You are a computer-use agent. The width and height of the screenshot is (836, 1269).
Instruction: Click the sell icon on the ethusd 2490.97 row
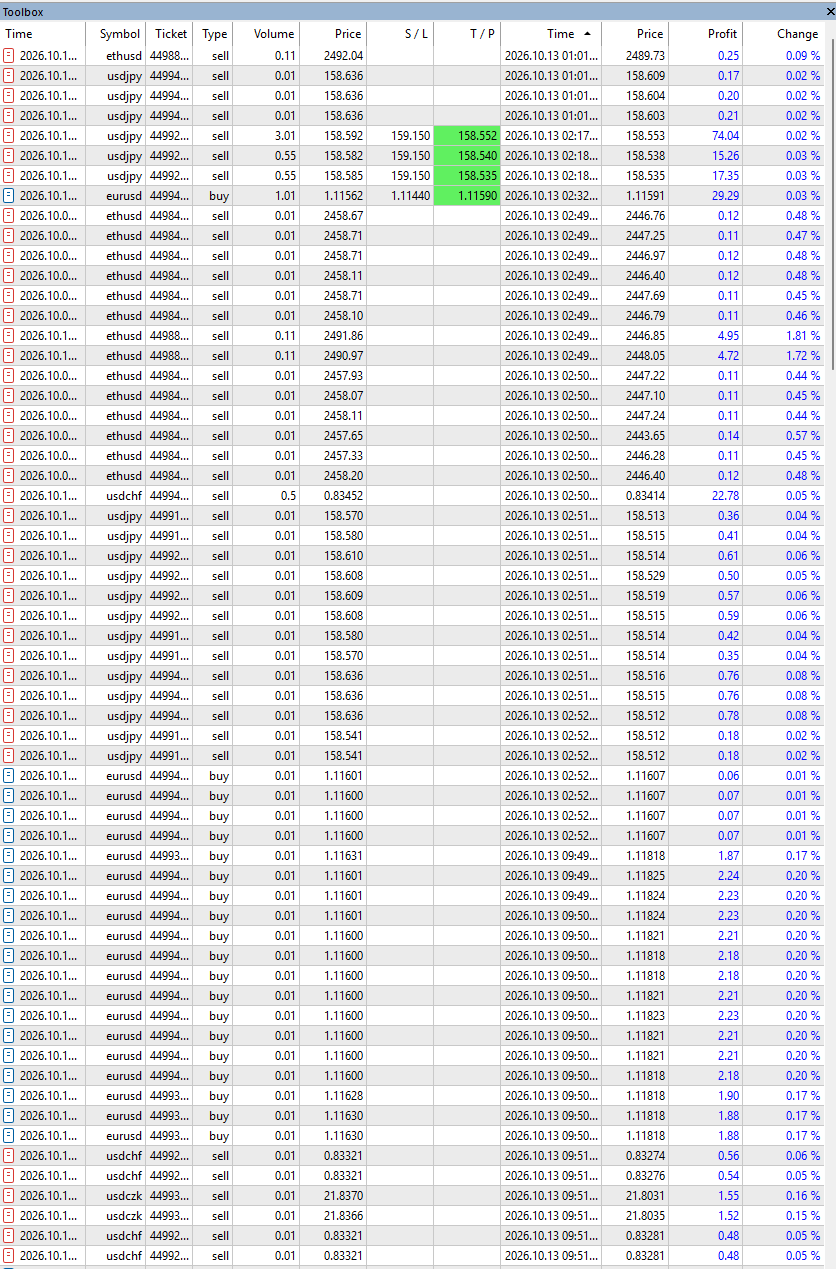tap(9, 356)
